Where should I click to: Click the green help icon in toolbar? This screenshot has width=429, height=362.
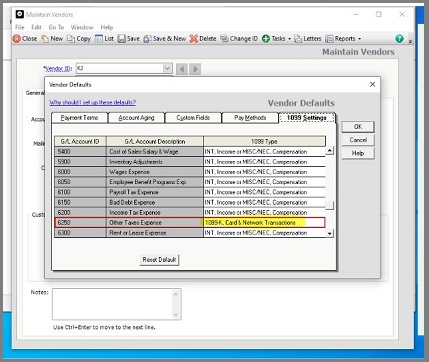coord(399,39)
